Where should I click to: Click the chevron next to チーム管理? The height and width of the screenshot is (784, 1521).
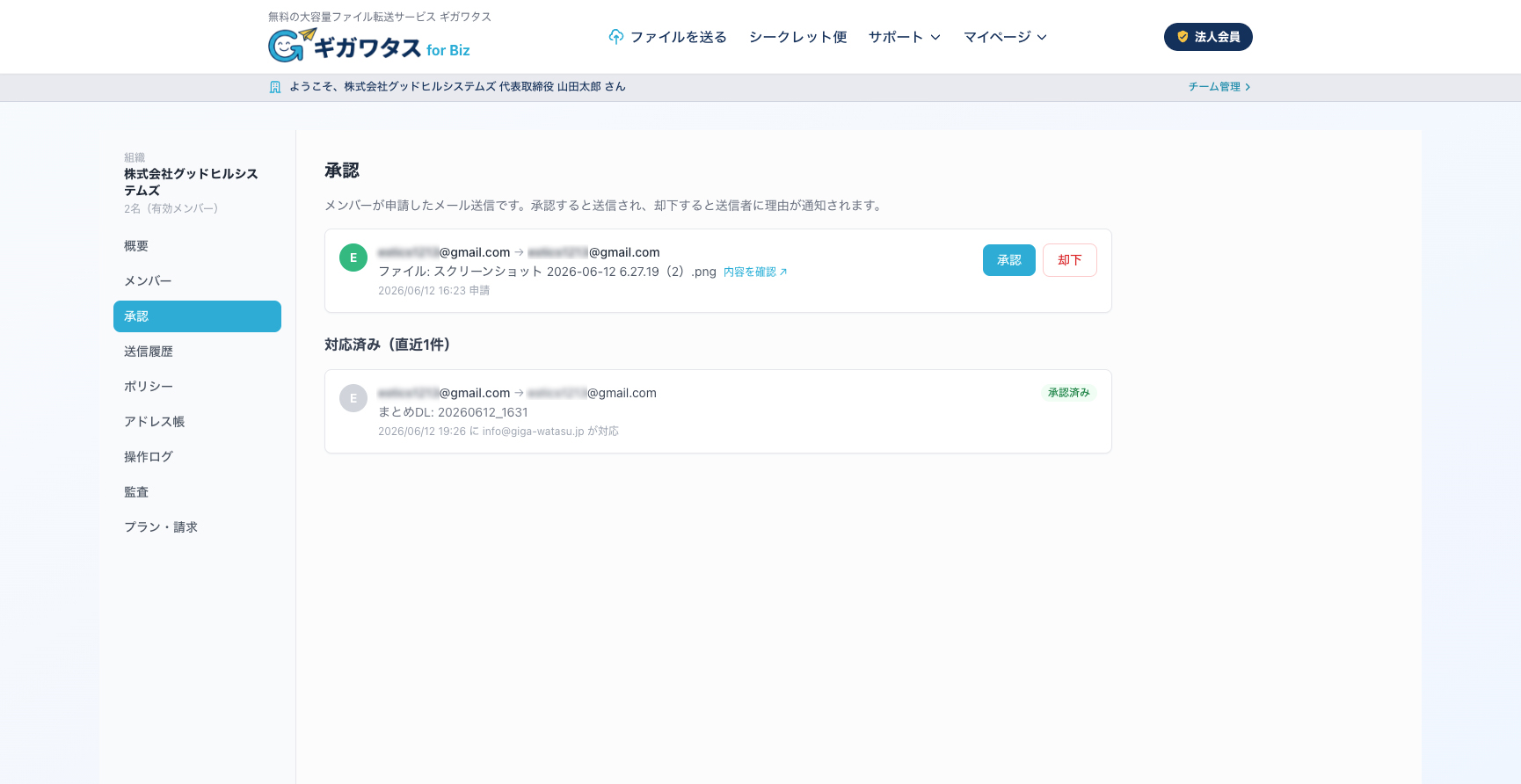coord(1248,87)
